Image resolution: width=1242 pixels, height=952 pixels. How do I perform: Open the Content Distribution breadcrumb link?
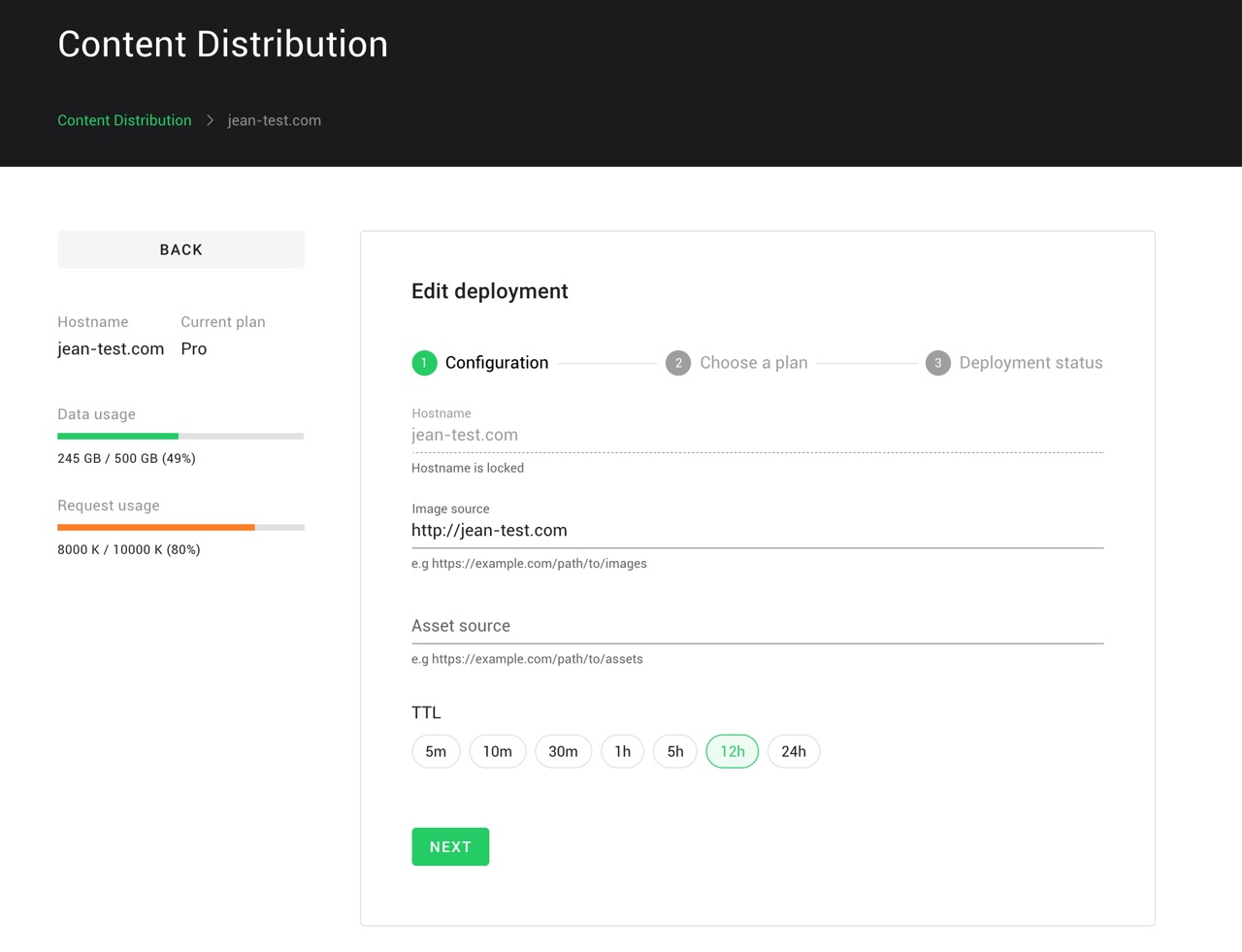coord(124,120)
